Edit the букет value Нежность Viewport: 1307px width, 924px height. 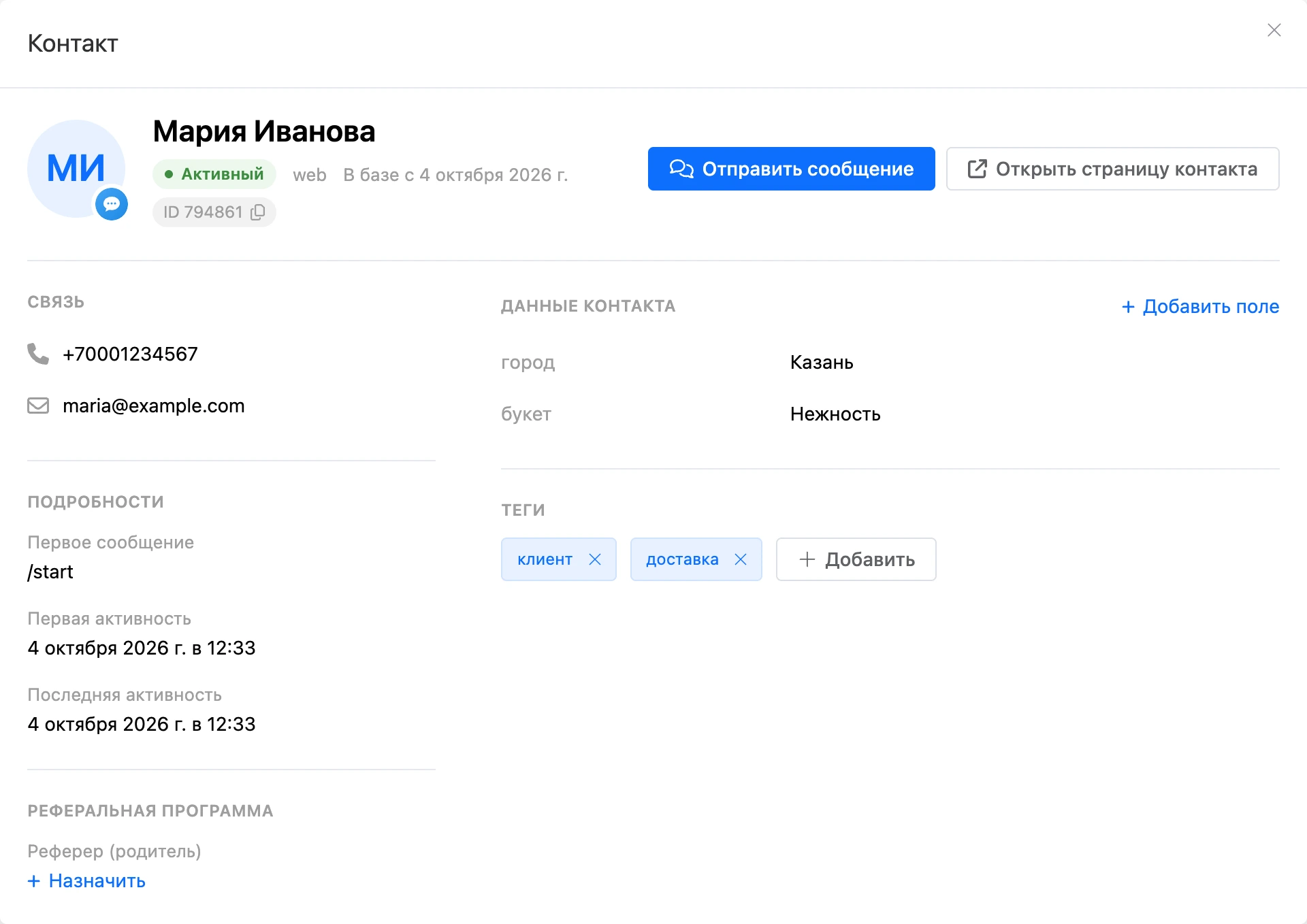click(x=835, y=414)
